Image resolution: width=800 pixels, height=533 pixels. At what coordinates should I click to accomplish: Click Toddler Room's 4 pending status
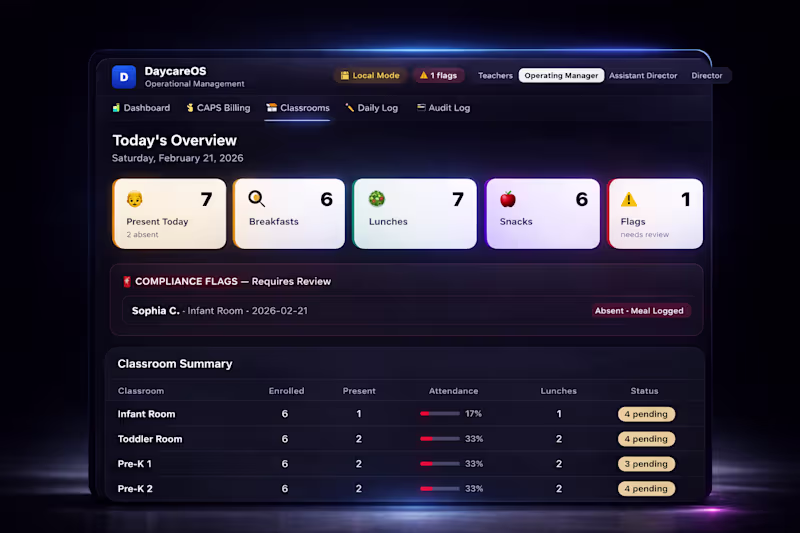pos(646,439)
